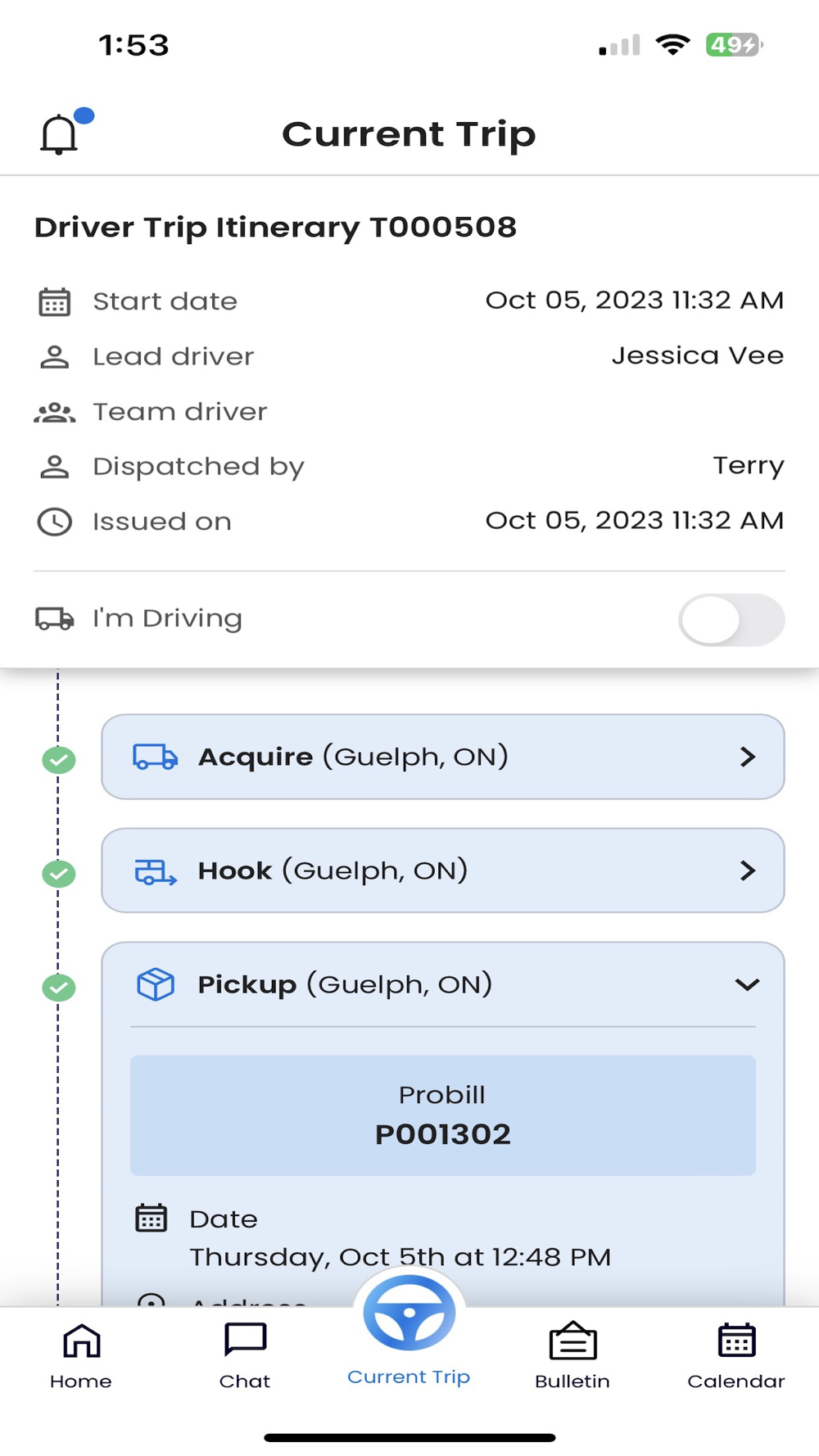
Task: Tap the Start date calendar icon
Action: point(55,302)
